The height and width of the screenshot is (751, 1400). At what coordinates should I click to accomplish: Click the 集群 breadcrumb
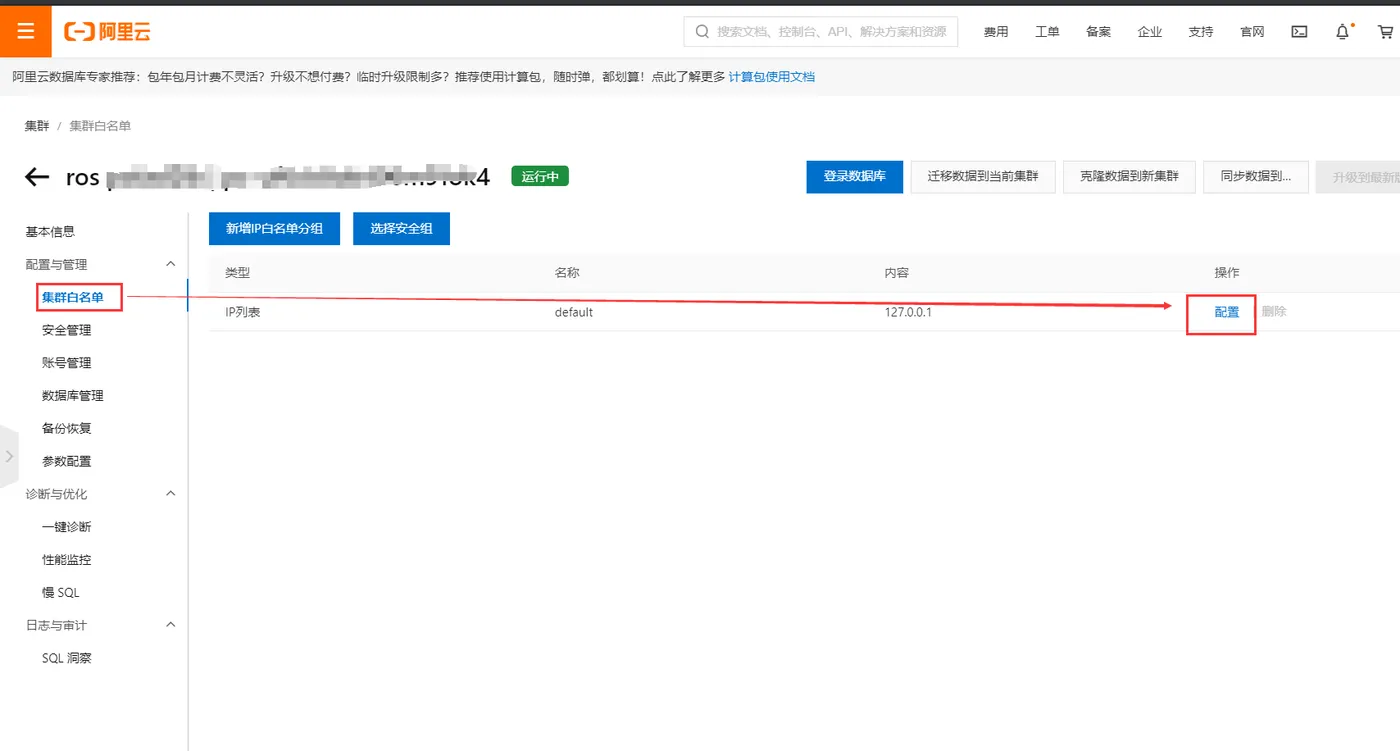pyautogui.click(x=37, y=126)
